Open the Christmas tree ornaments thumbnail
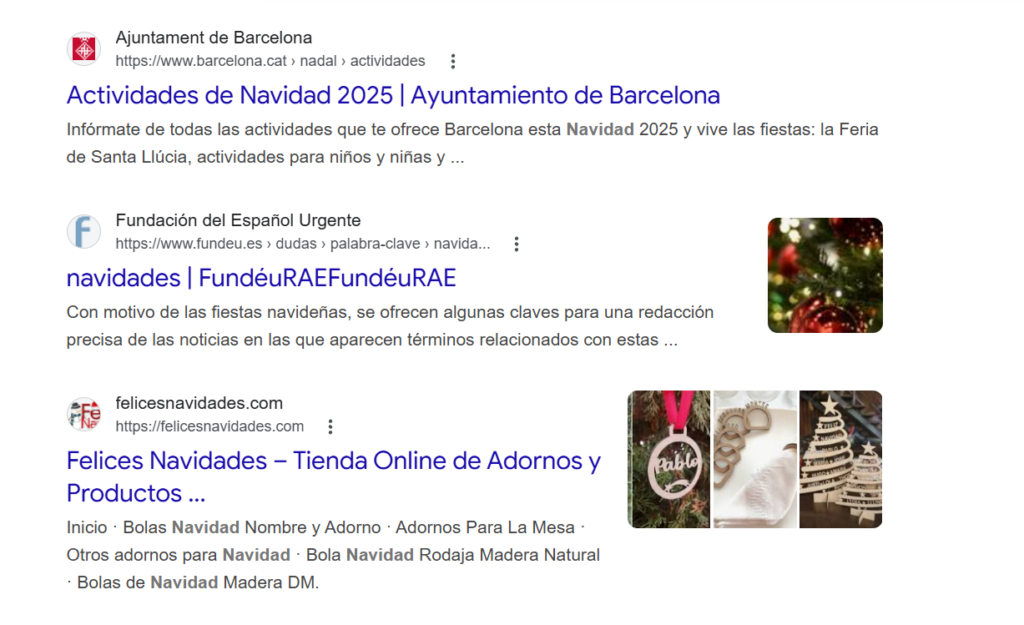This screenshot has height=625, width=1024. pos(825,276)
